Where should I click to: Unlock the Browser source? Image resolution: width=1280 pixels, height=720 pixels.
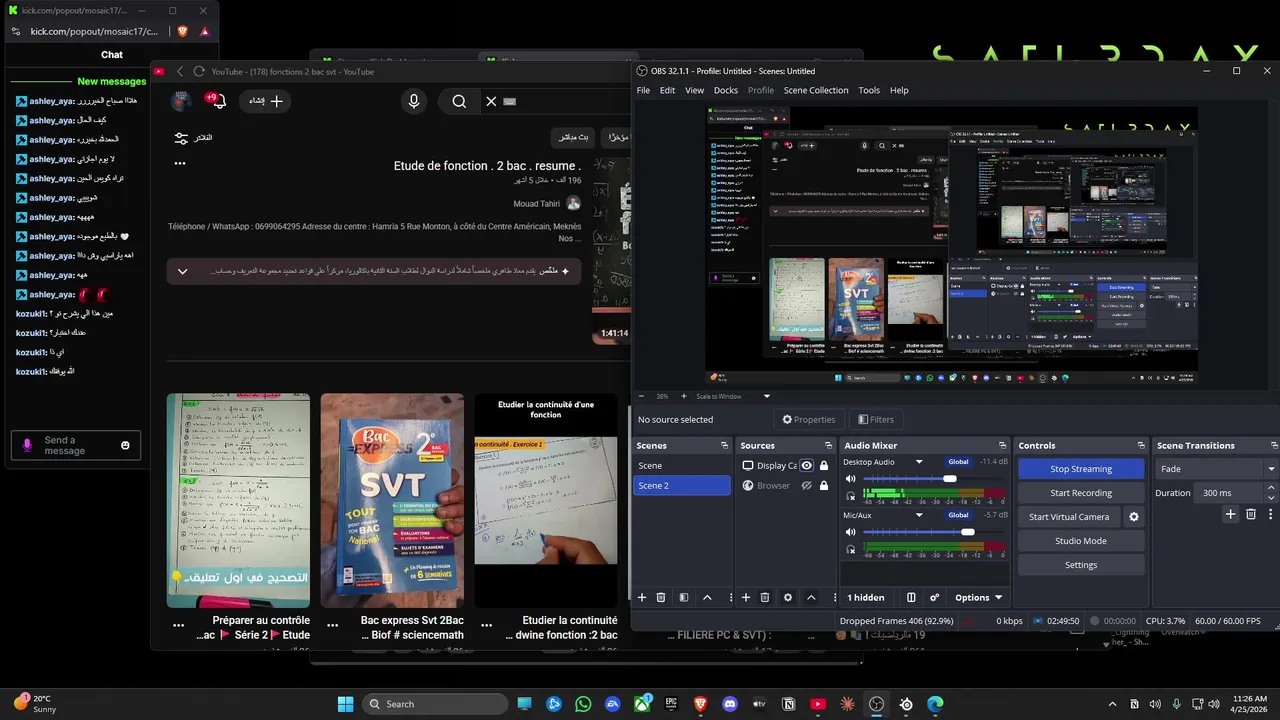pyautogui.click(x=824, y=485)
